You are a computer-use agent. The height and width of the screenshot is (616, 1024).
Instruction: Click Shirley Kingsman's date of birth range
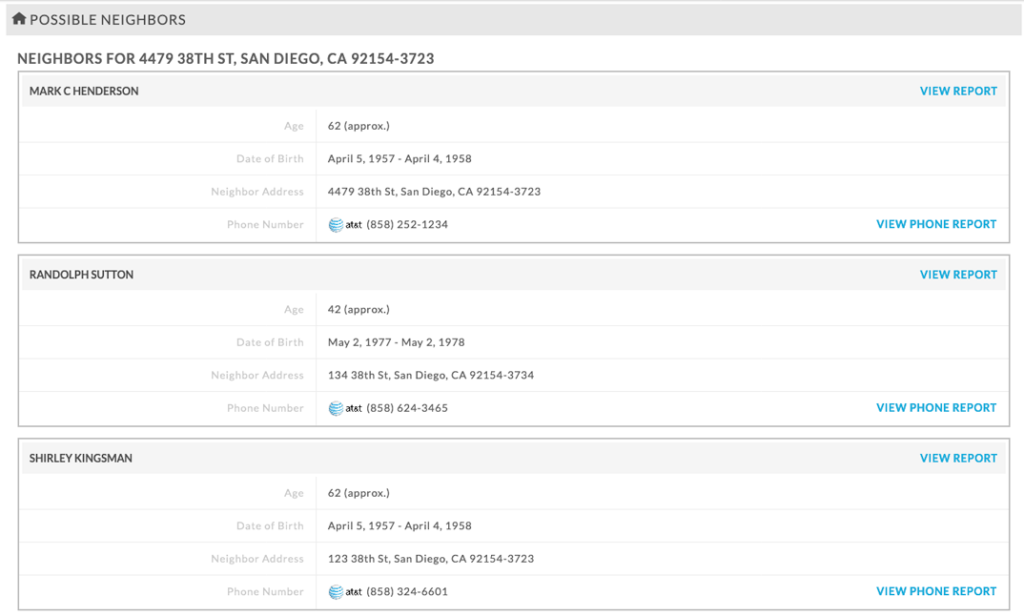pyautogui.click(x=400, y=526)
